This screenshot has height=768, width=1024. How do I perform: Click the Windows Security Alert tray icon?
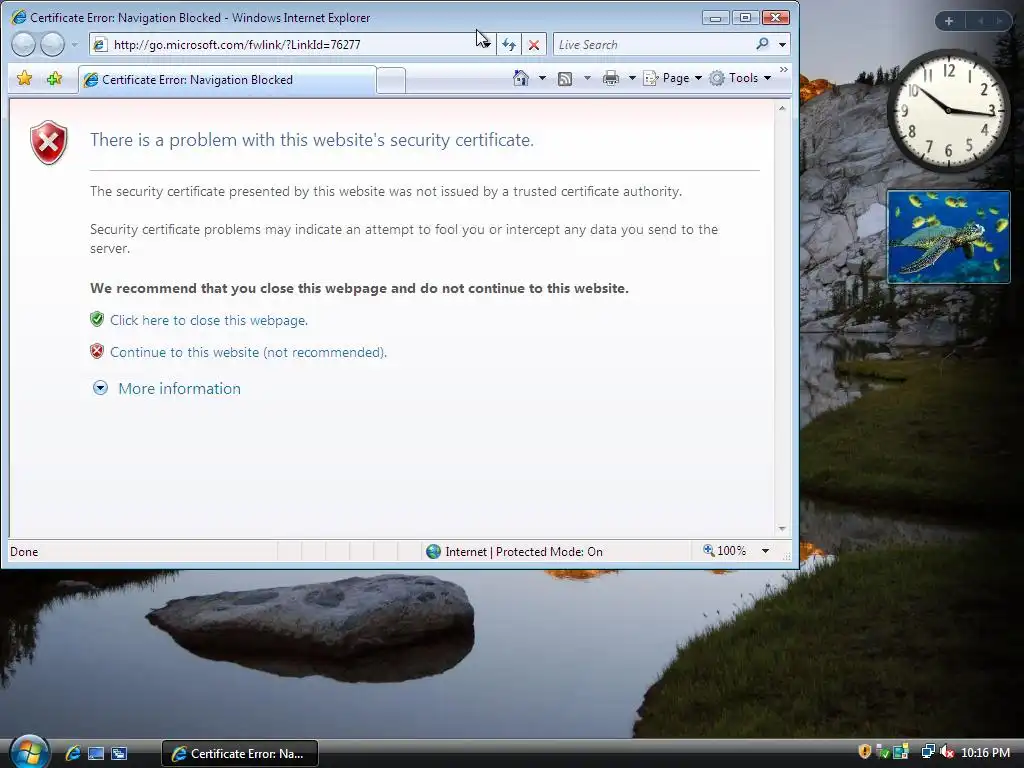click(x=865, y=752)
